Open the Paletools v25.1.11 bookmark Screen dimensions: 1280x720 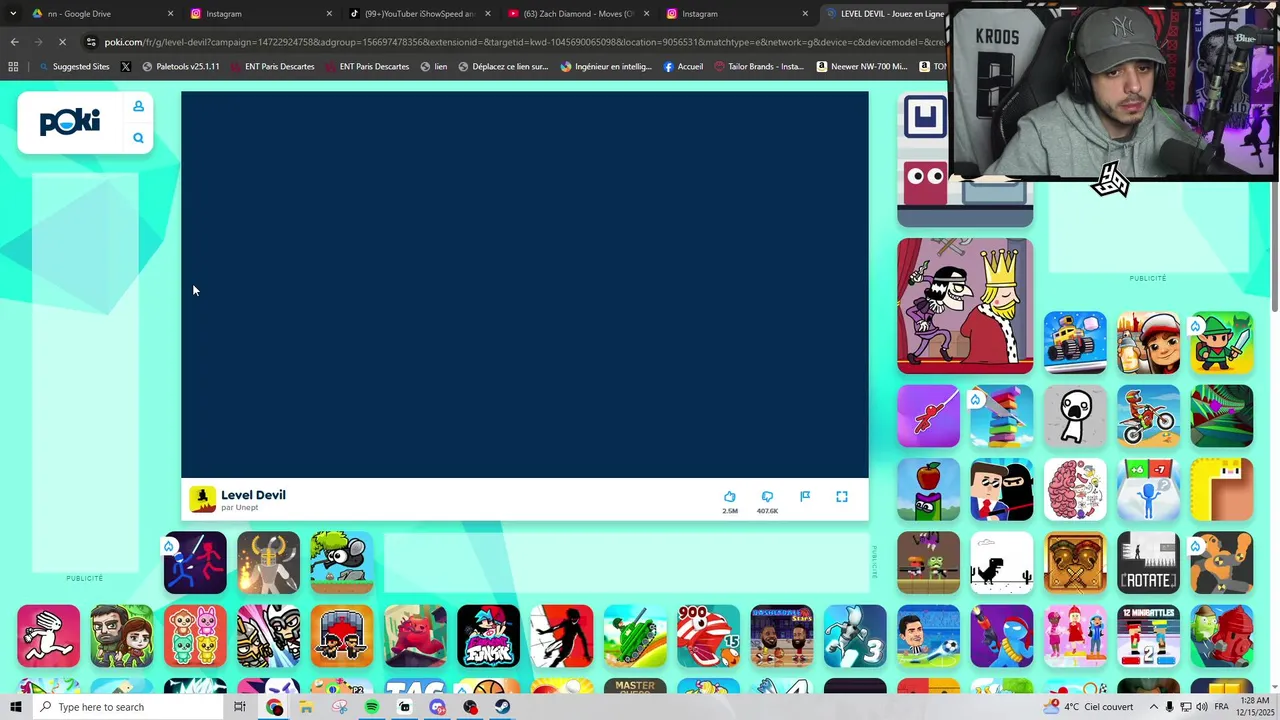[x=181, y=67]
